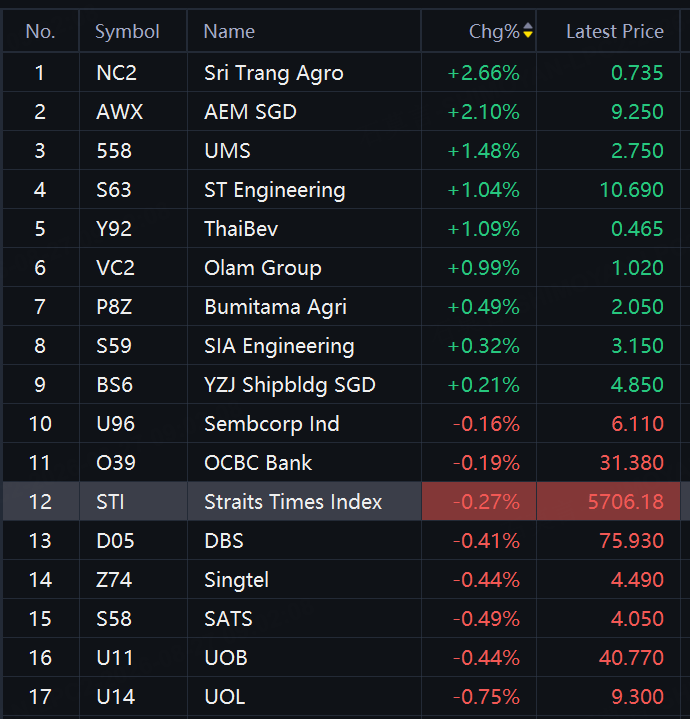The width and height of the screenshot is (690, 719).
Task: Click symbol BS6
Action: (114, 385)
